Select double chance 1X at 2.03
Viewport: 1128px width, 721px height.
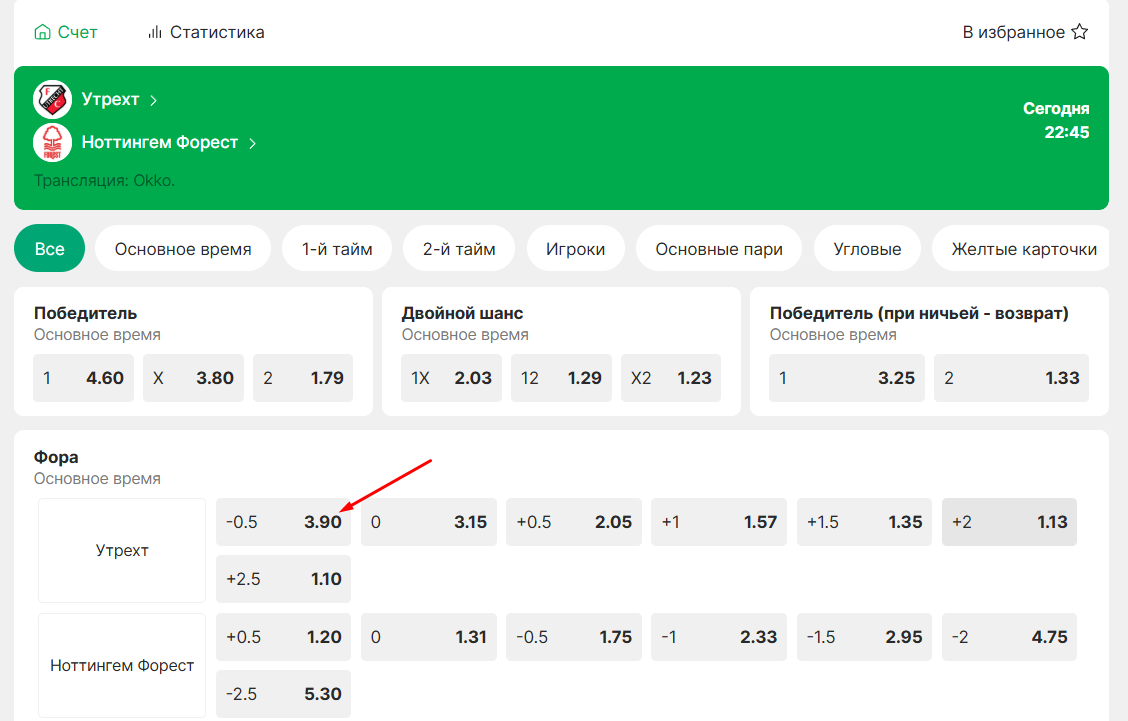451,378
